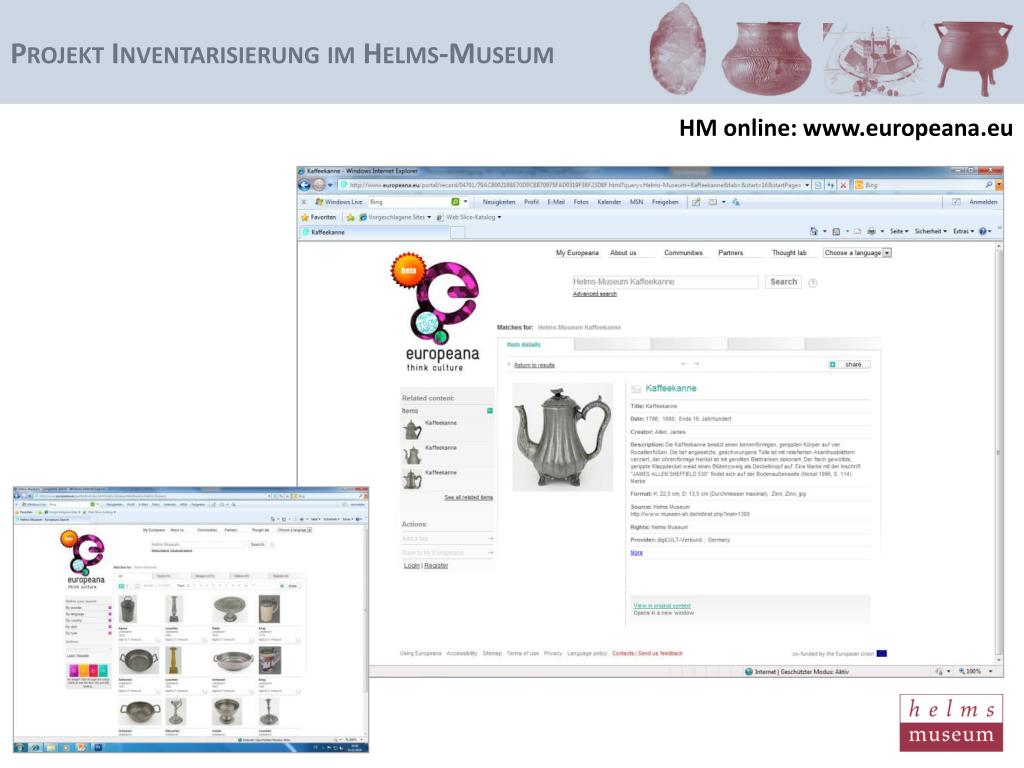Click E-Mail in Windows Live toolbar

[x=556, y=202]
